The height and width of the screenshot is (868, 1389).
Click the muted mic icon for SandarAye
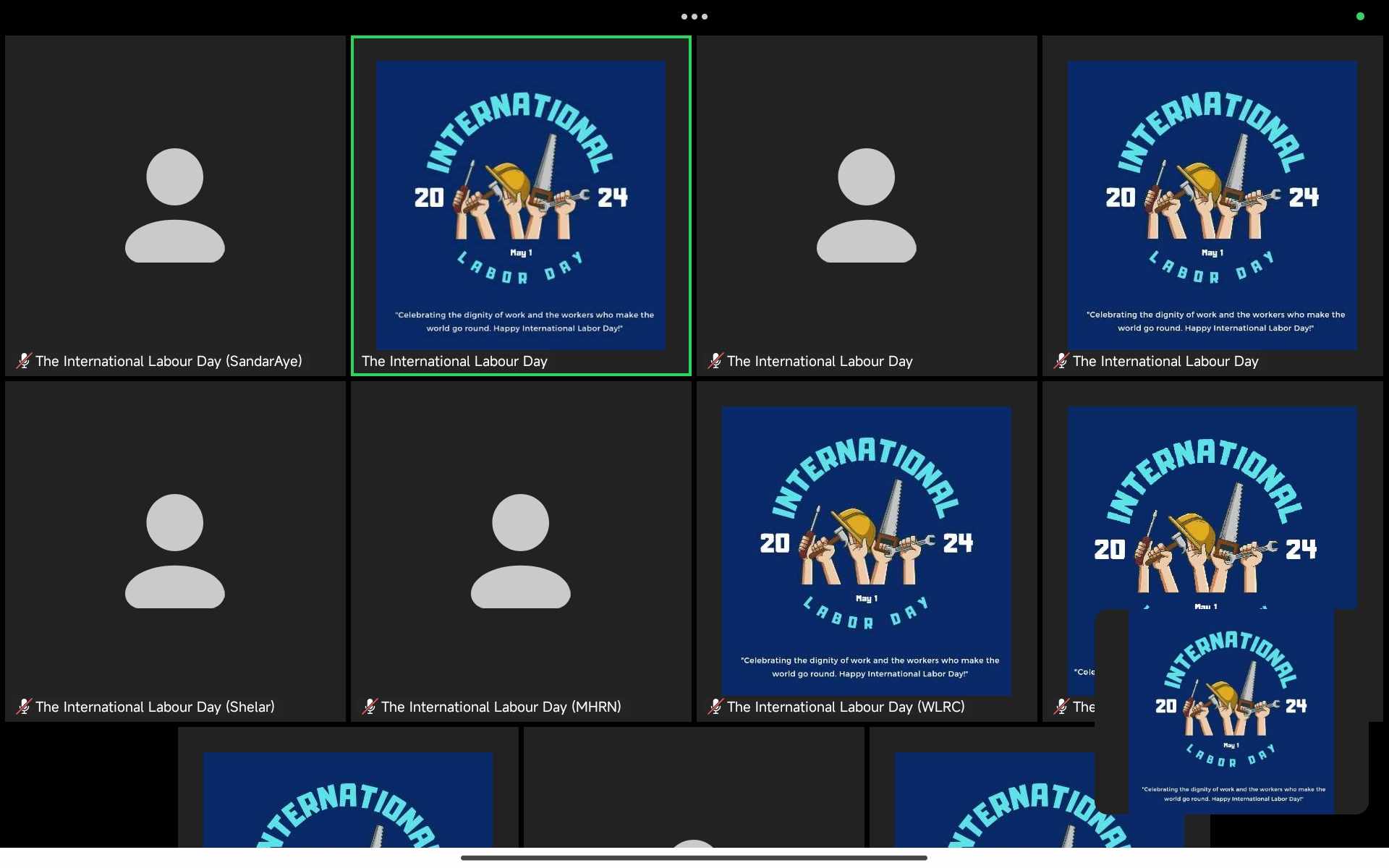(x=24, y=360)
